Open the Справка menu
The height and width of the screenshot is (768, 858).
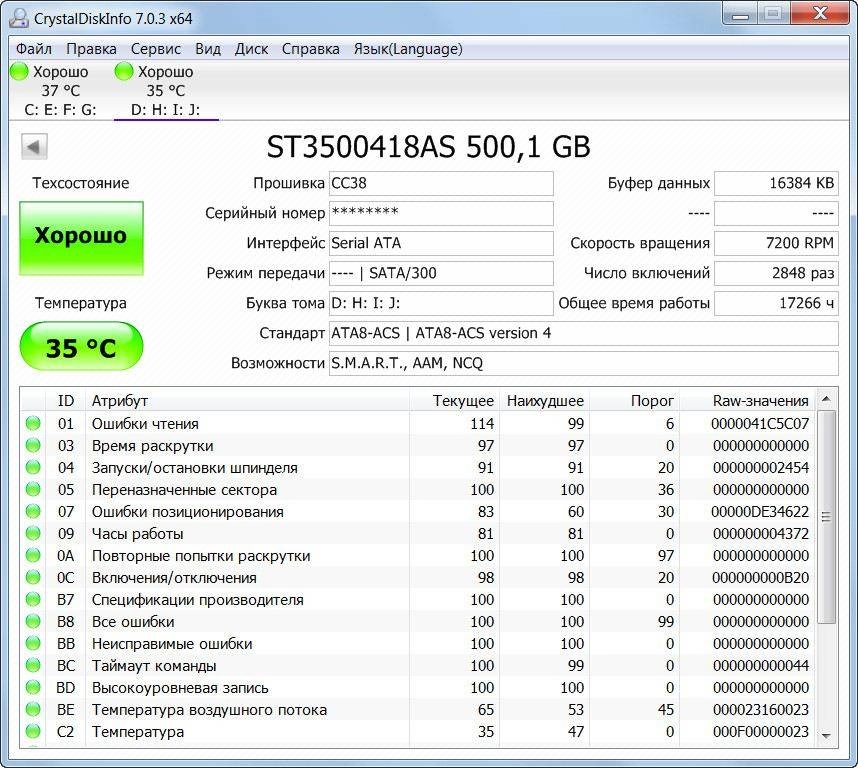pos(310,49)
